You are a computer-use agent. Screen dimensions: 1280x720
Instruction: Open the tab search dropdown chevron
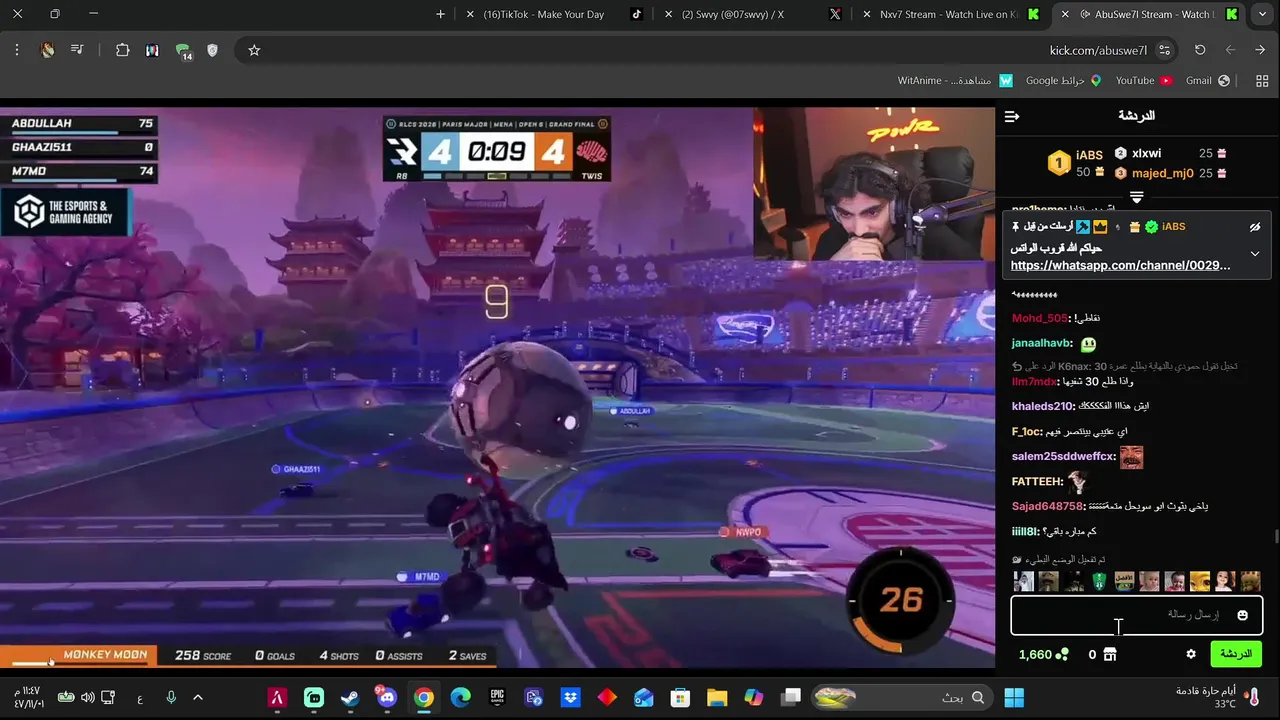click(1261, 14)
